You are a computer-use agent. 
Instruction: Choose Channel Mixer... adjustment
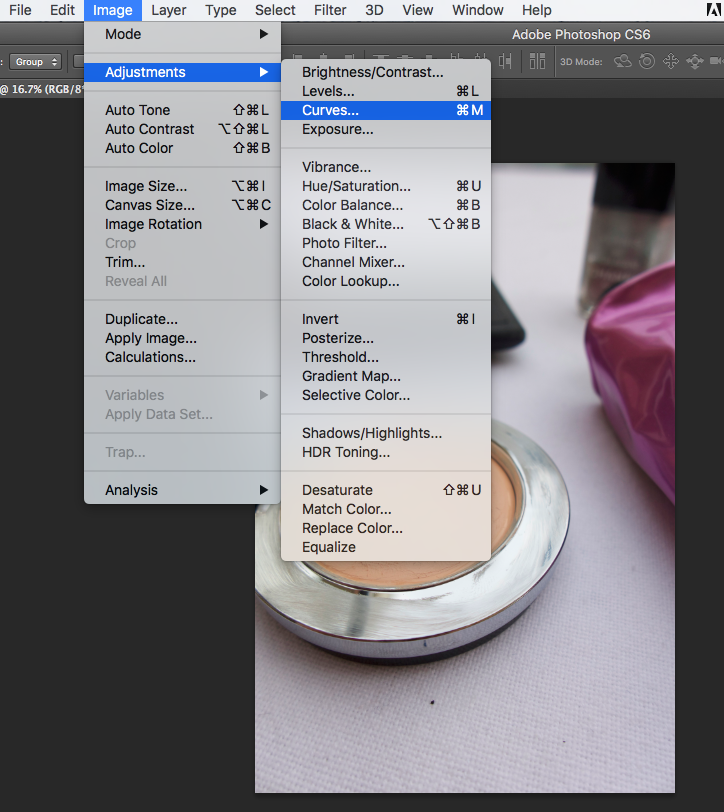(386, 262)
